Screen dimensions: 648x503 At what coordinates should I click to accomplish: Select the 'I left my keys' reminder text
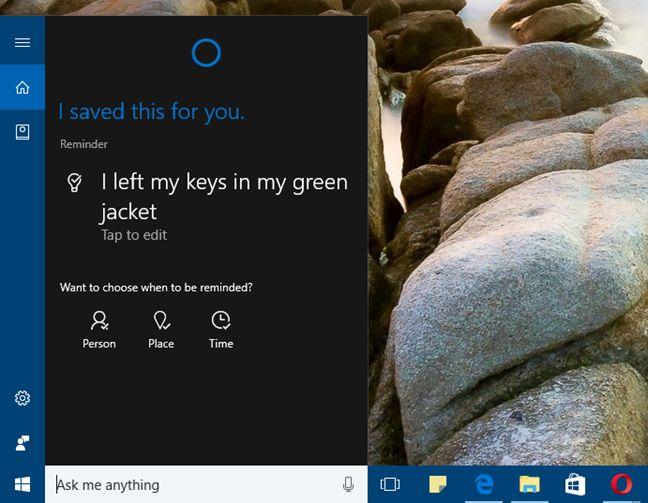pos(223,196)
